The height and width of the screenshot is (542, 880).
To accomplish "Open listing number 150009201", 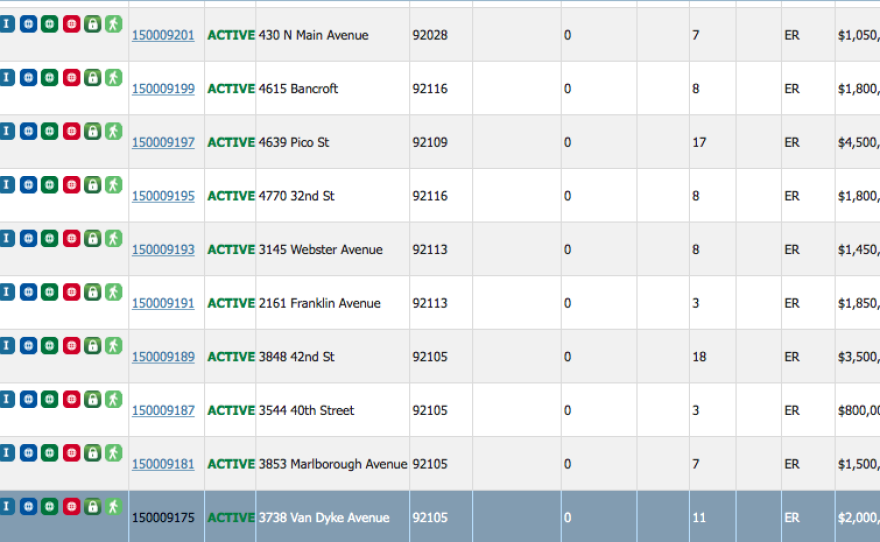I will (163, 35).
